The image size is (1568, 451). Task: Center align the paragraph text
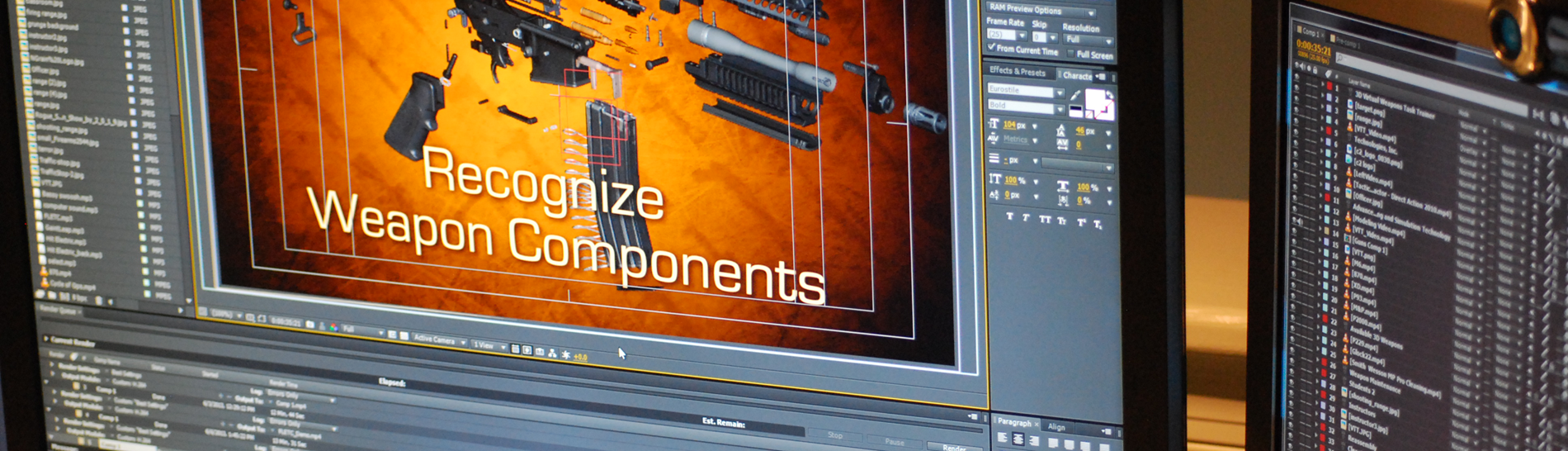[x=1018, y=439]
